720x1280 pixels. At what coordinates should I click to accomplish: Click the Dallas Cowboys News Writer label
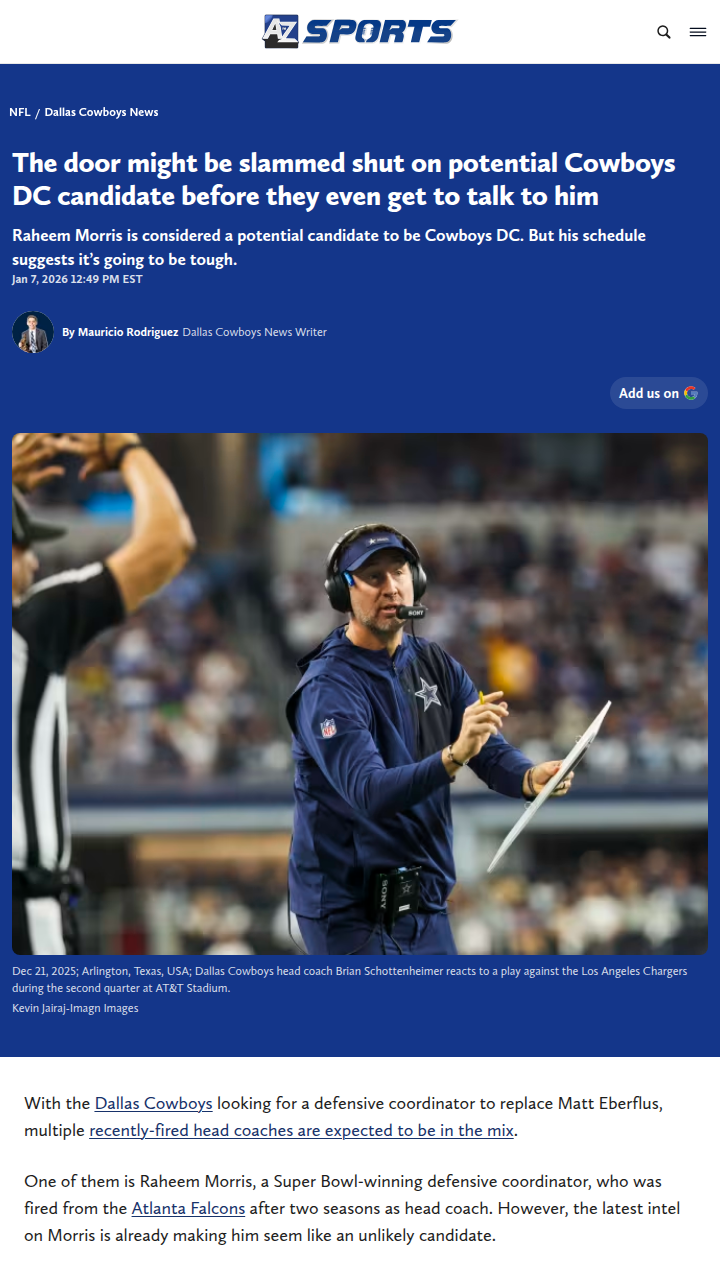255,332
